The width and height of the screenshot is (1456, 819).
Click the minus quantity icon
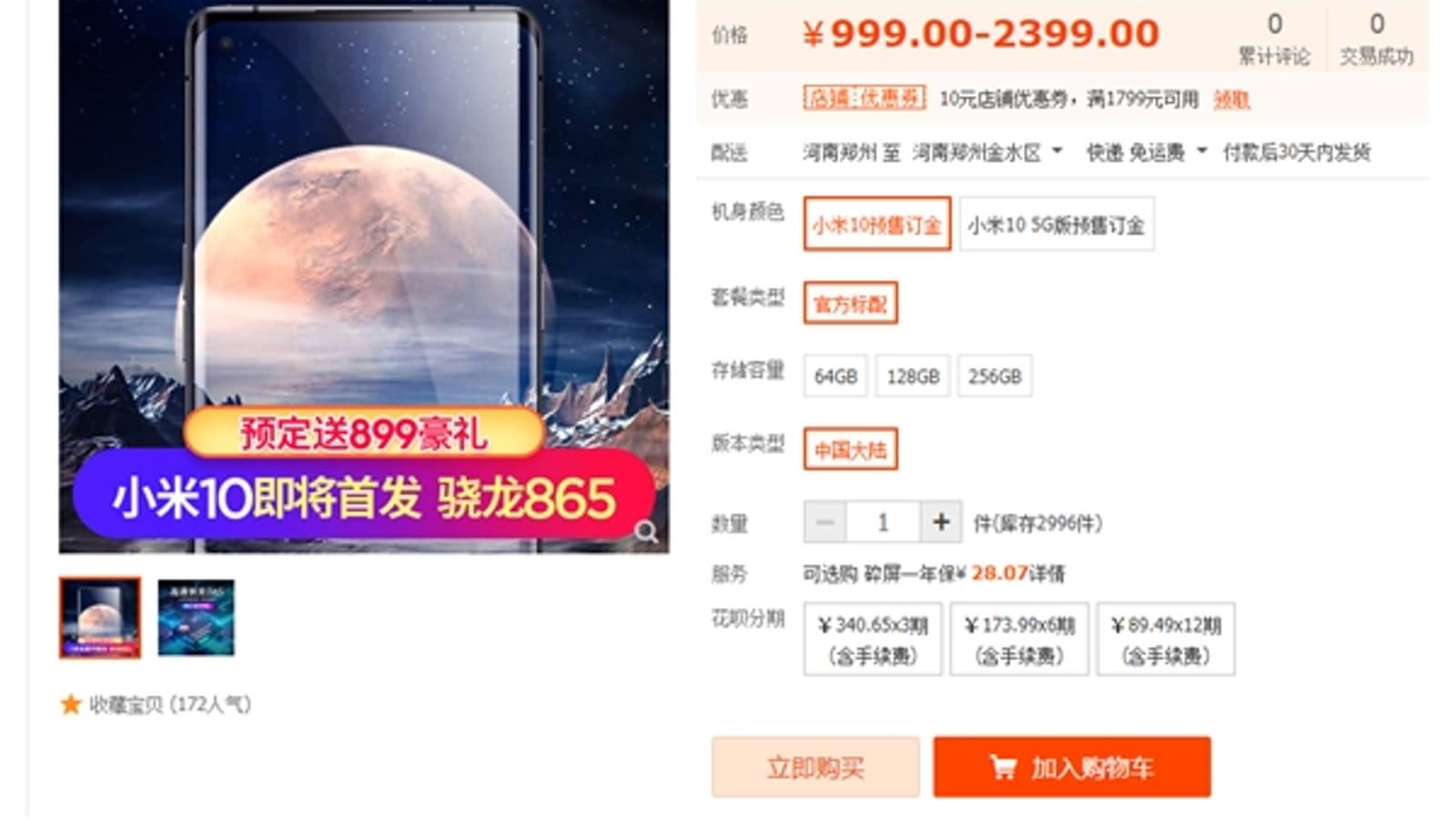tap(825, 522)
